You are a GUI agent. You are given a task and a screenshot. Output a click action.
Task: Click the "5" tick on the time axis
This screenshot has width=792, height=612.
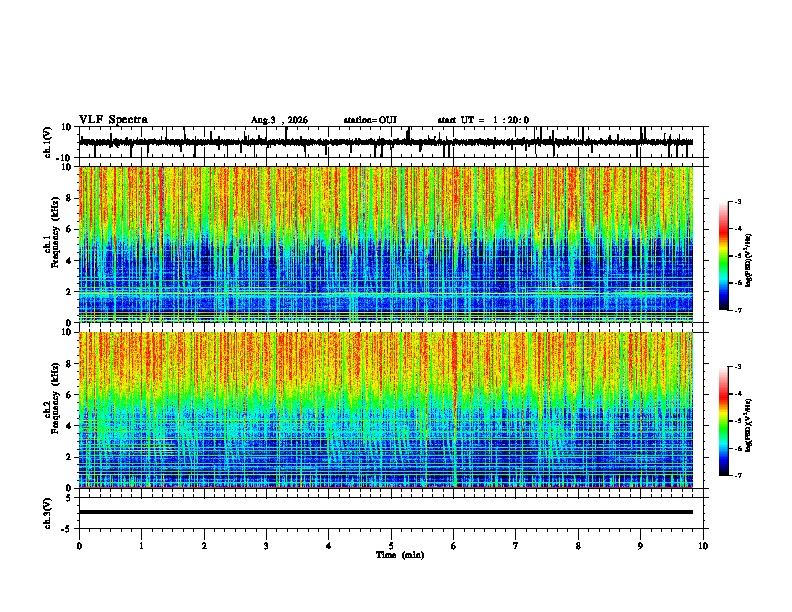(x=391, y=546)
